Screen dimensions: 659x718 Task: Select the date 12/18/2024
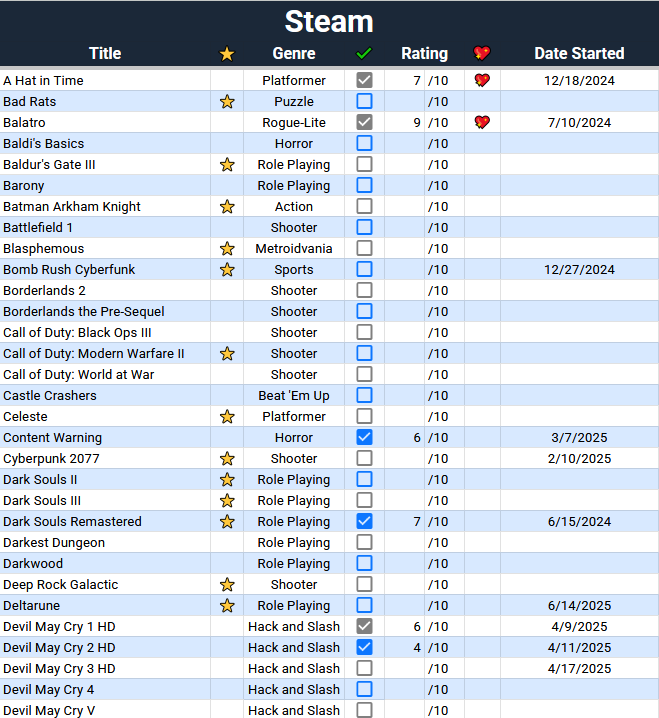point(579,80)
